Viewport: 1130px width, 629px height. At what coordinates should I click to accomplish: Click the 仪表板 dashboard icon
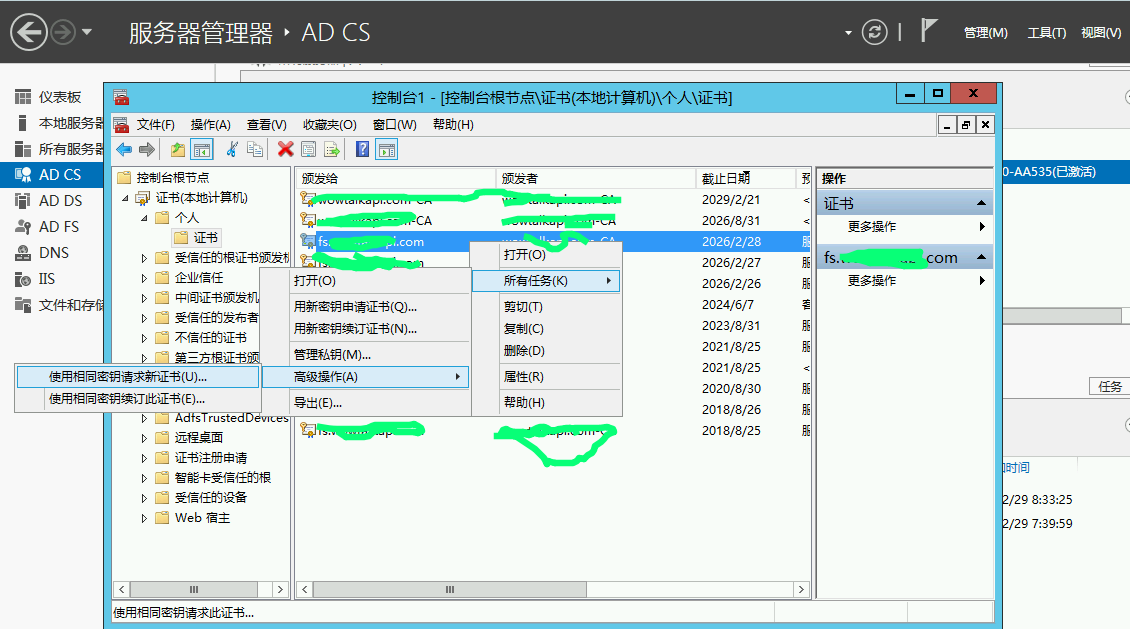click(x=23, y=97)
